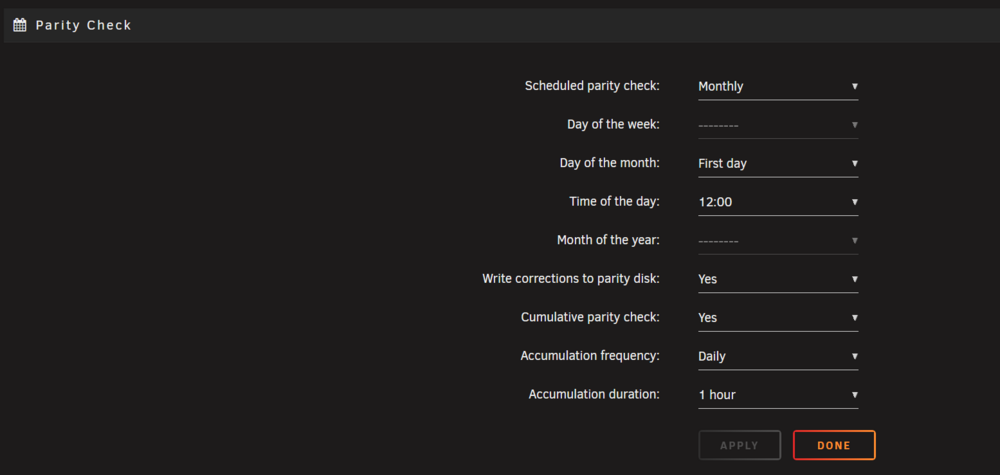Screen dimensions: 1000x475
Task: Click the Write corrections to parity disk label
Action: [x=571, y=279]
